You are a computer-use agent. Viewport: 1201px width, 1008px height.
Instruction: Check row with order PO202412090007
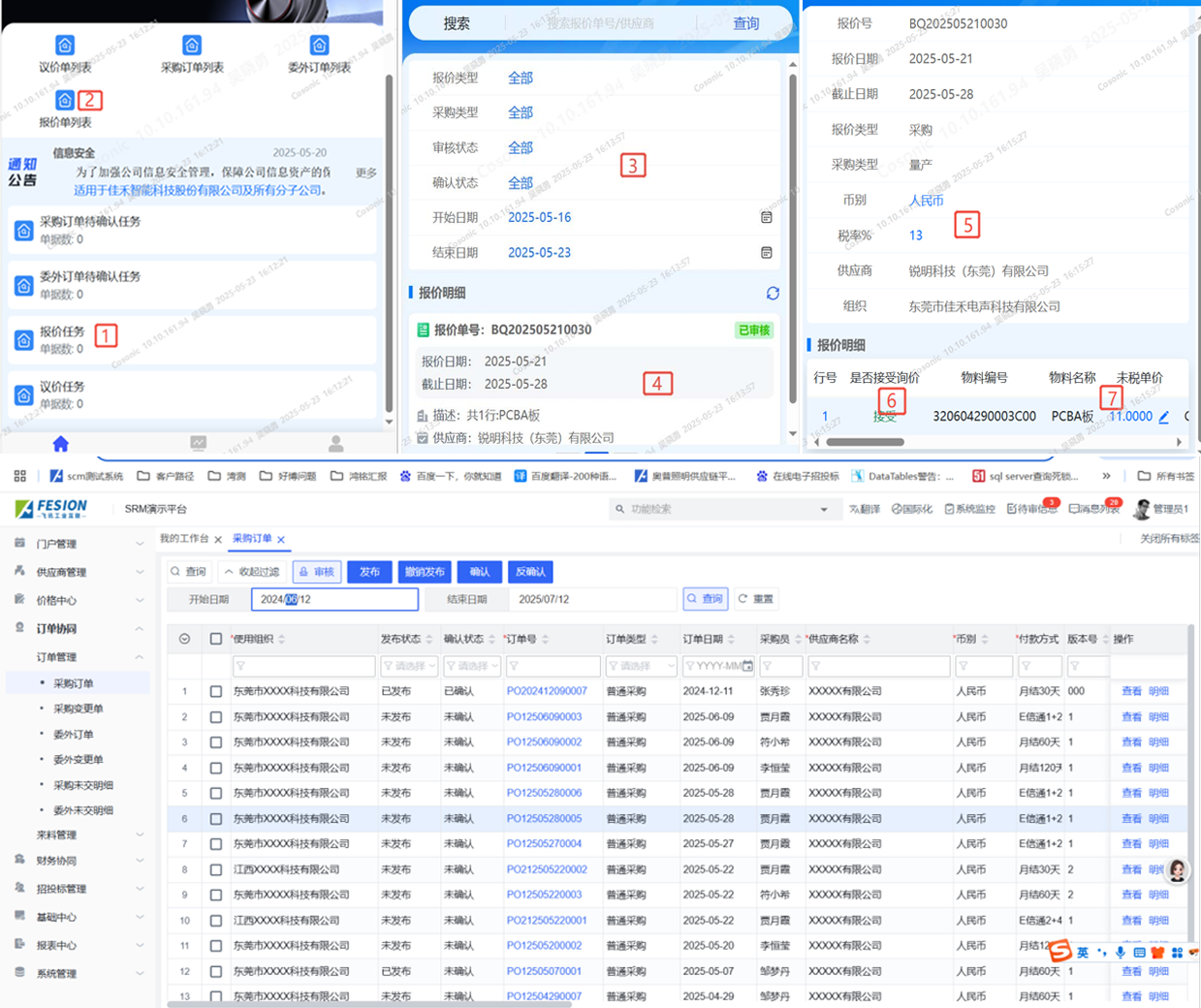215,691
